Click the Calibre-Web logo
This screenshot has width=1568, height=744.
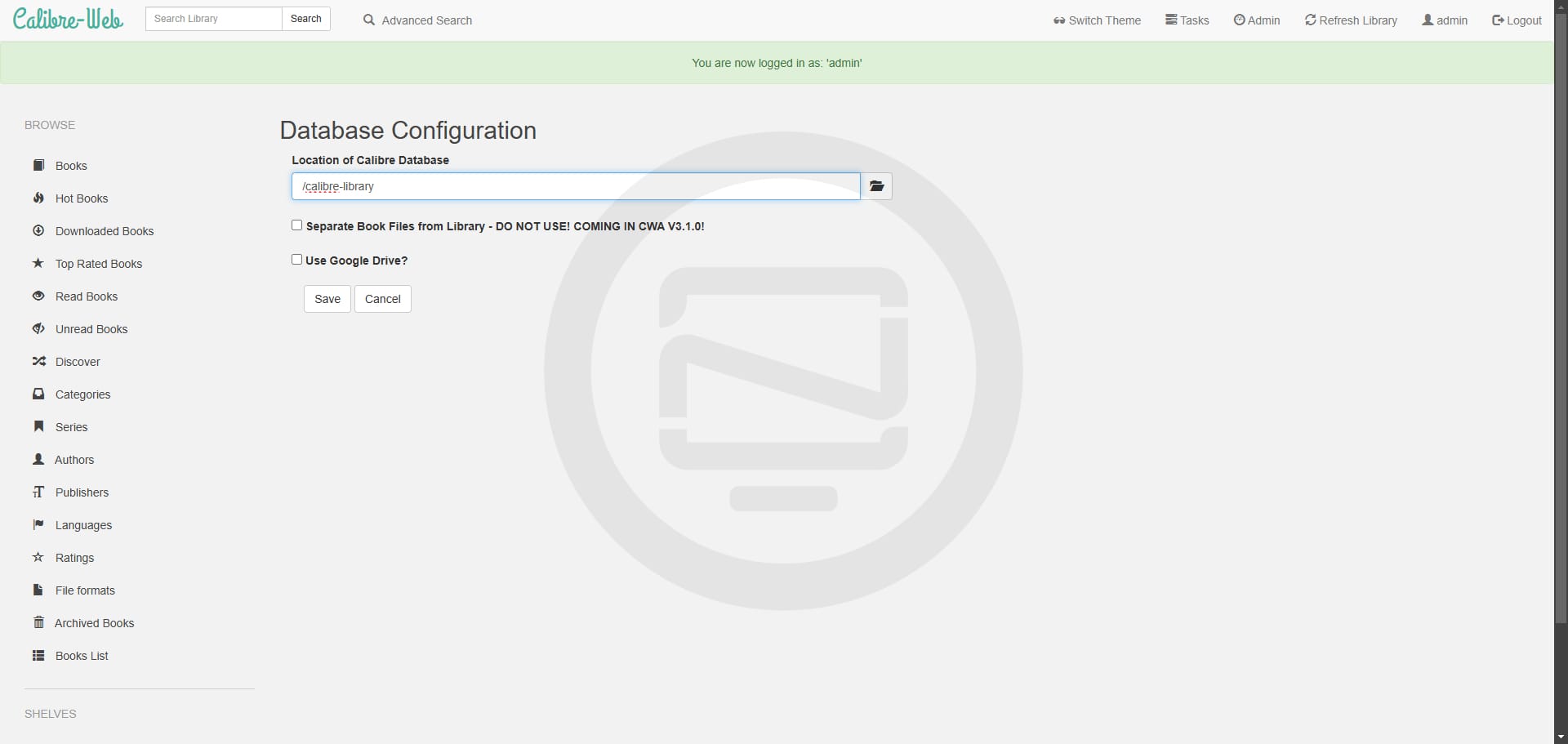pos(67,18)
